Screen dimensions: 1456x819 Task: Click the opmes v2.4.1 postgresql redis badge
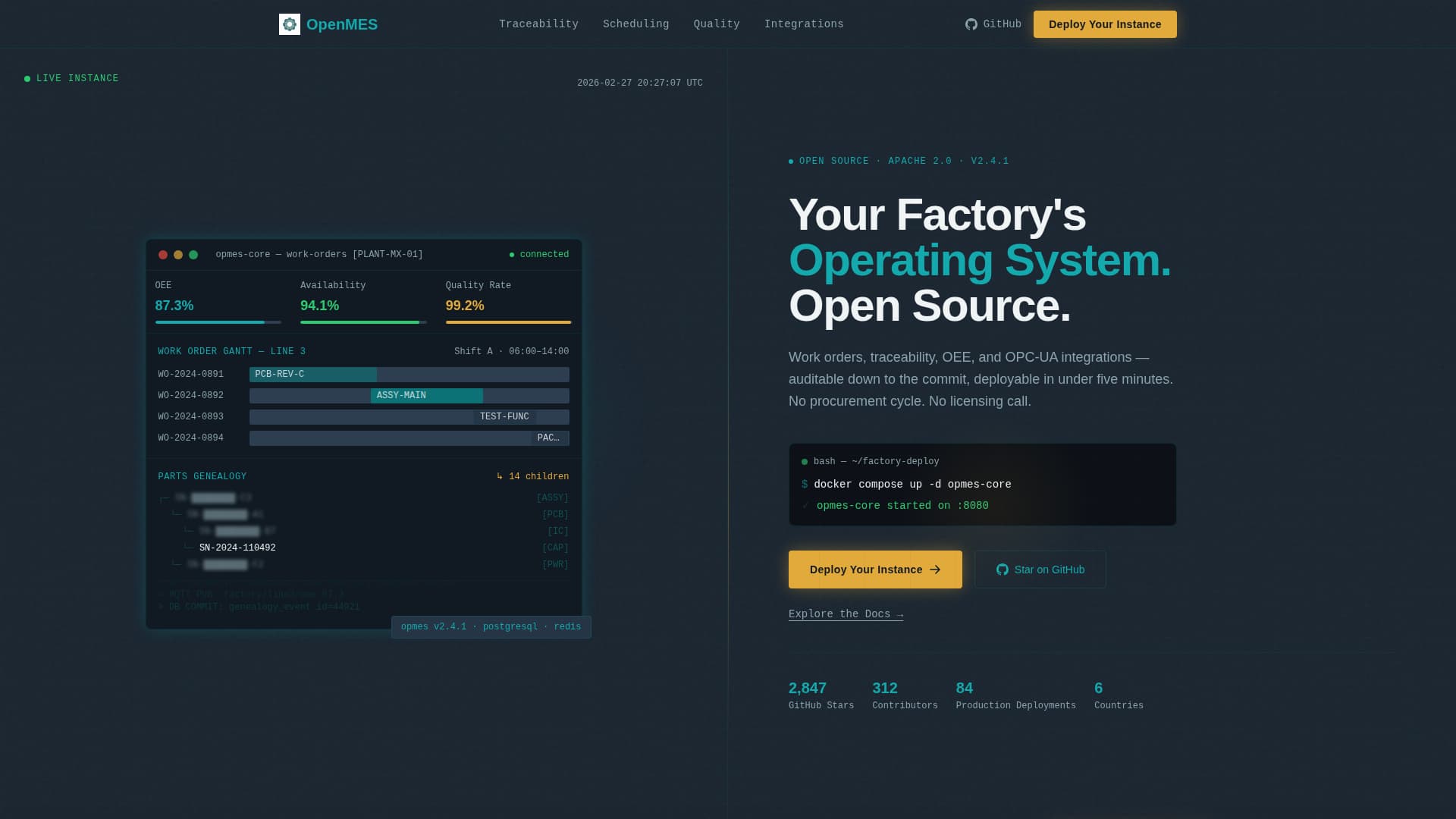click(x=491, y=627)
